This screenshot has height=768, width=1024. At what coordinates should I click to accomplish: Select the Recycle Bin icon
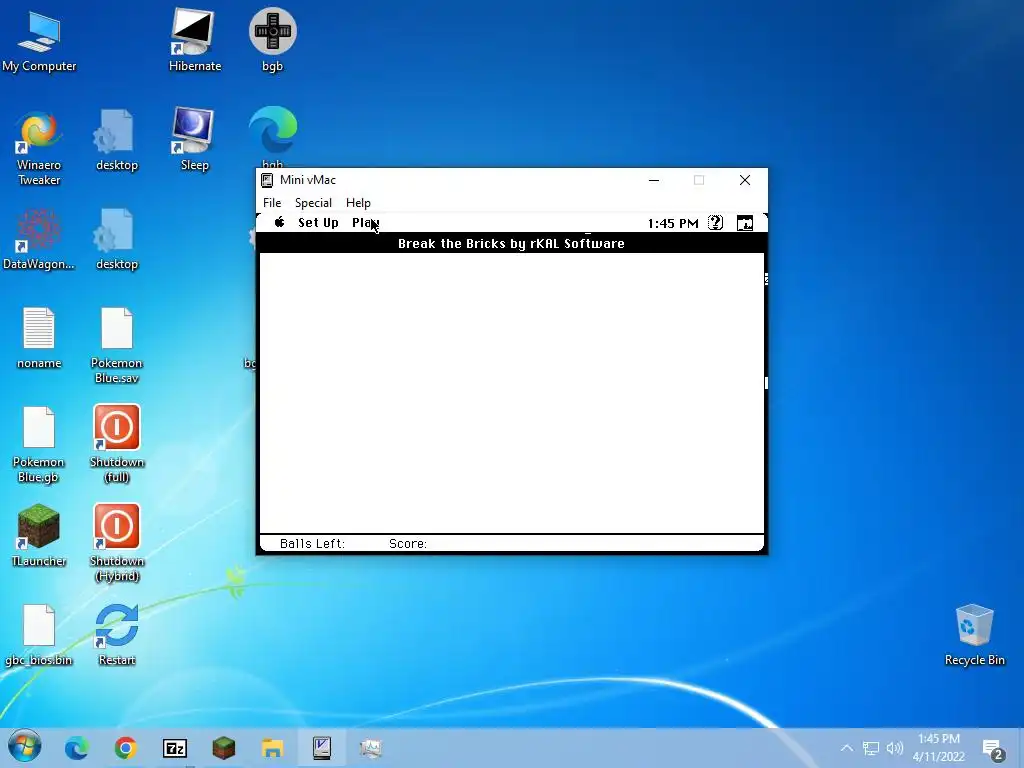tap(975, 635)
